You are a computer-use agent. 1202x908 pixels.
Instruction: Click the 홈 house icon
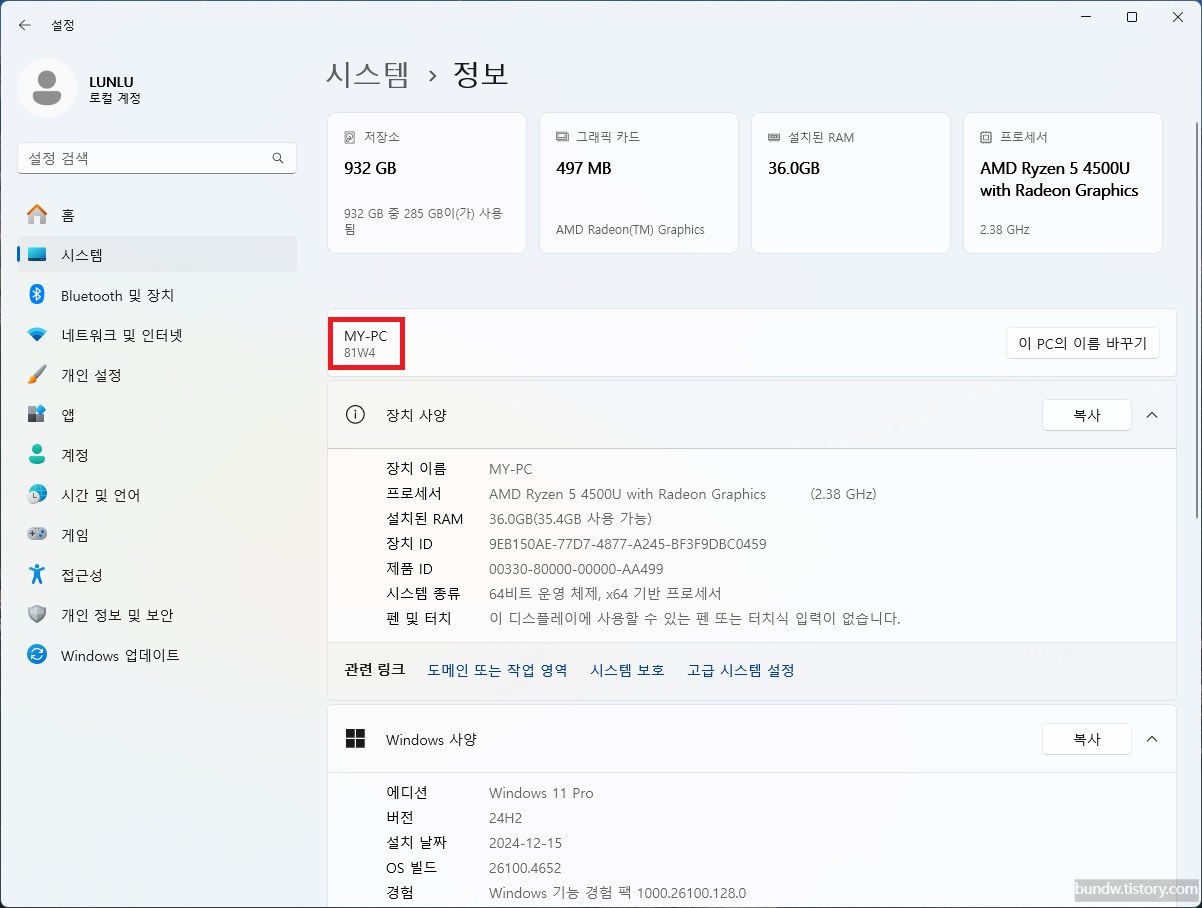[x=37, y=215]
